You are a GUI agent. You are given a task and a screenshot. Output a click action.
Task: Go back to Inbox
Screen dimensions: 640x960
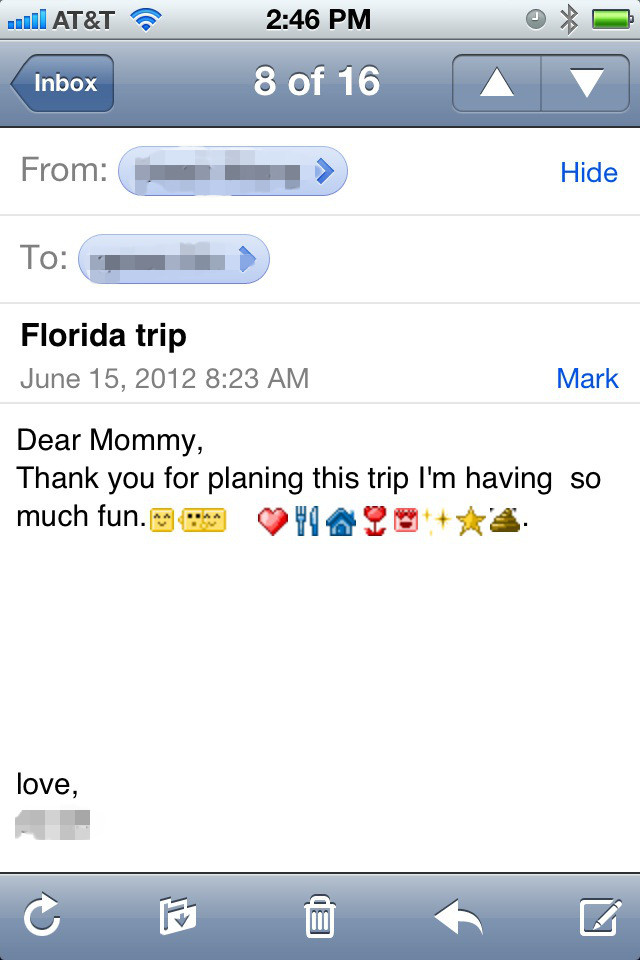tap(63, 83)
